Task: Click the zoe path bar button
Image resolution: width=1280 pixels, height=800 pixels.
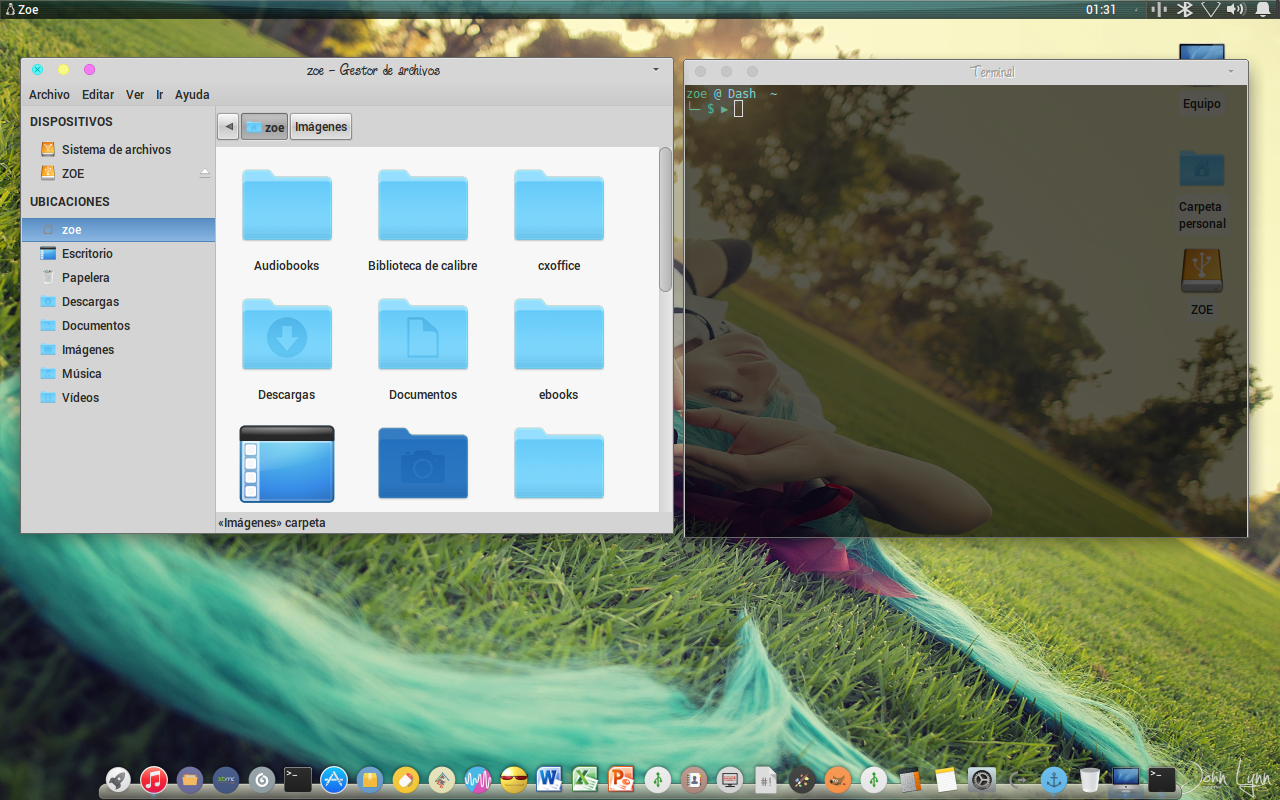Action: (x=265, y=127)
